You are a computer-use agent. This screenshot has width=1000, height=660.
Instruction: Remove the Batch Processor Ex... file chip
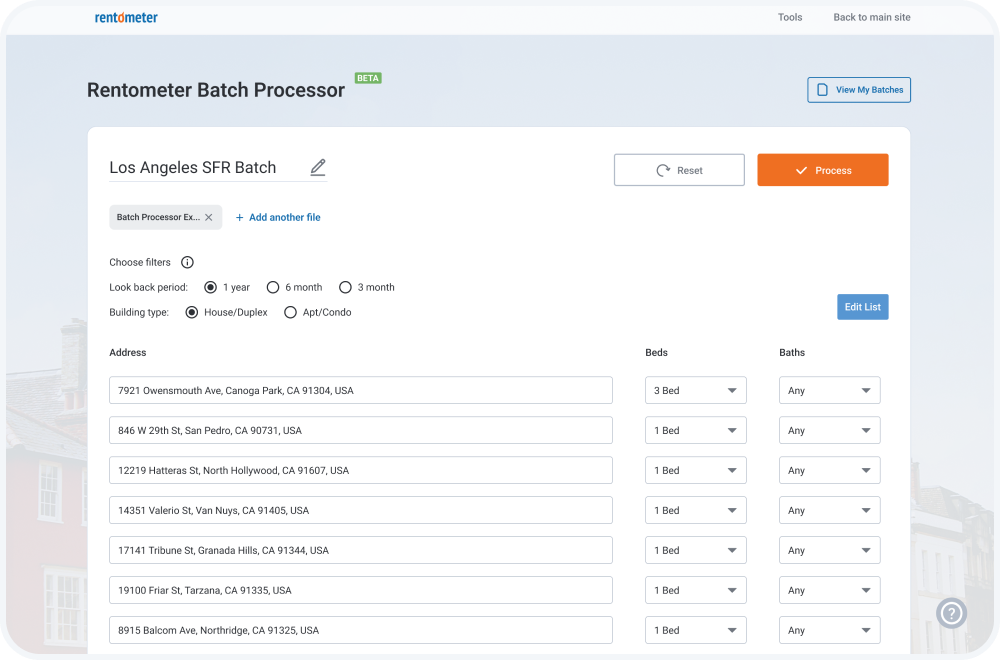(209, 217)
